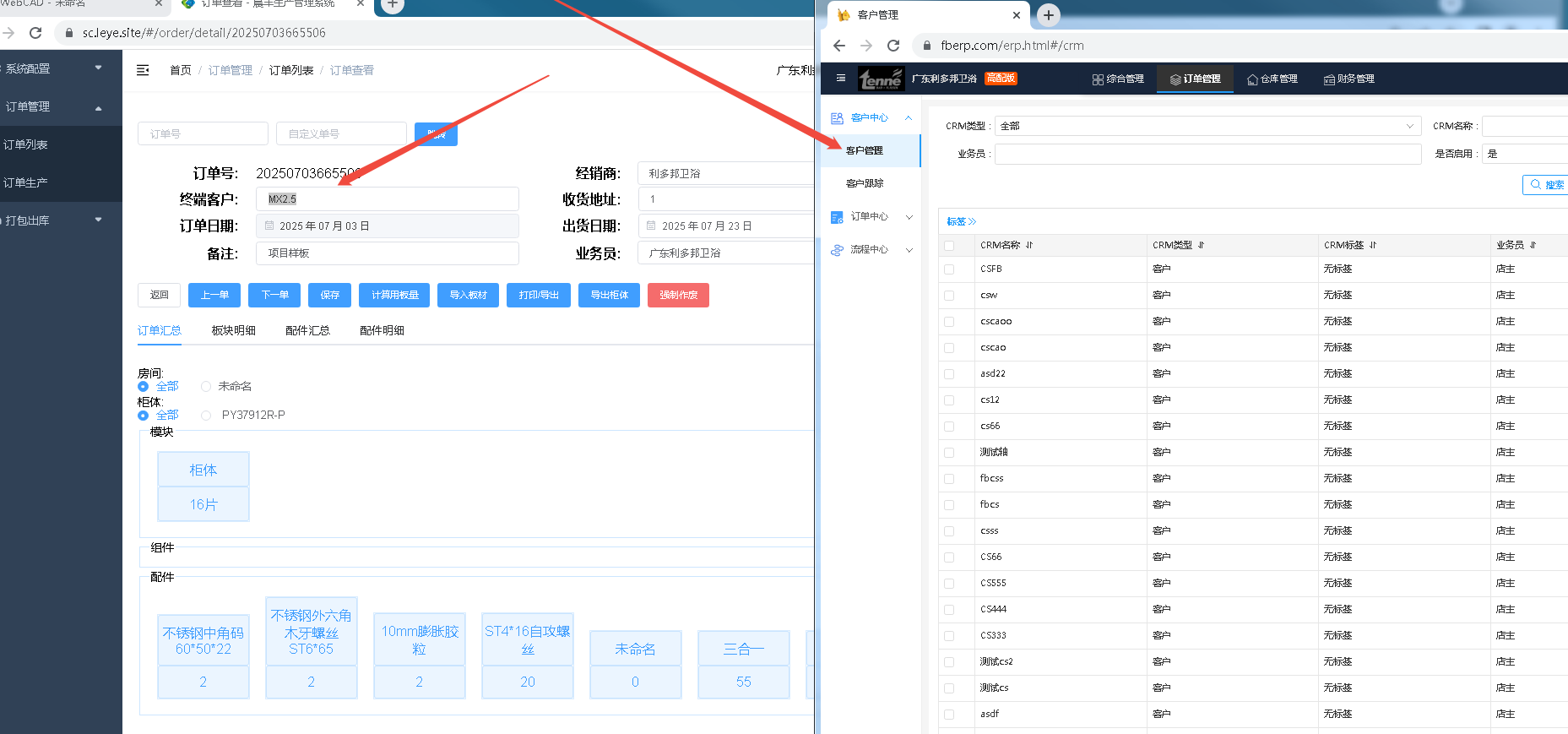Reload the order detail page in left browser

point(35,33)
